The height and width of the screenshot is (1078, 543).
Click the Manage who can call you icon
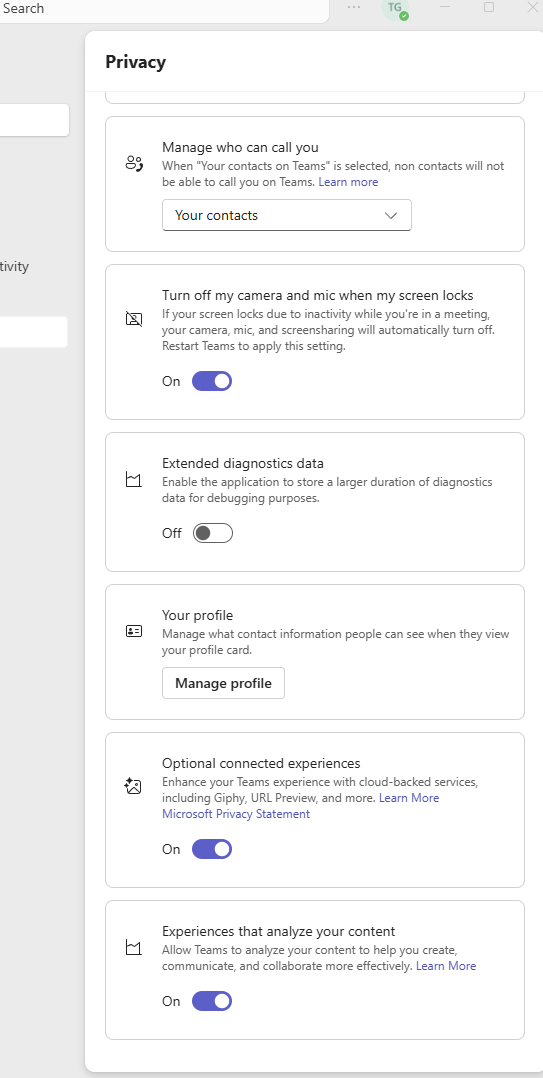pyautogui.click(x=134, y=164)
